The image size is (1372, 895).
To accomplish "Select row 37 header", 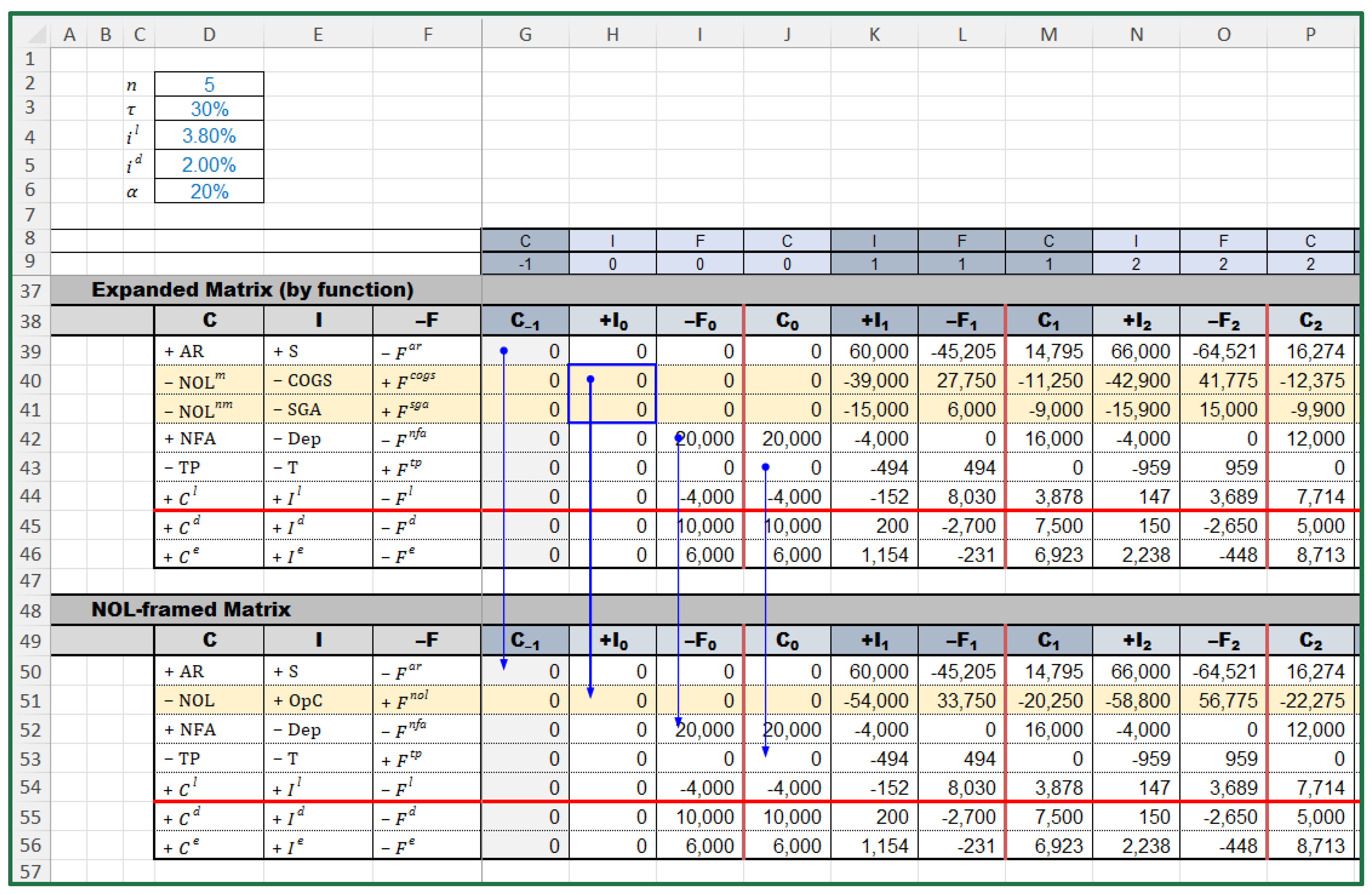I will point(31,290).
